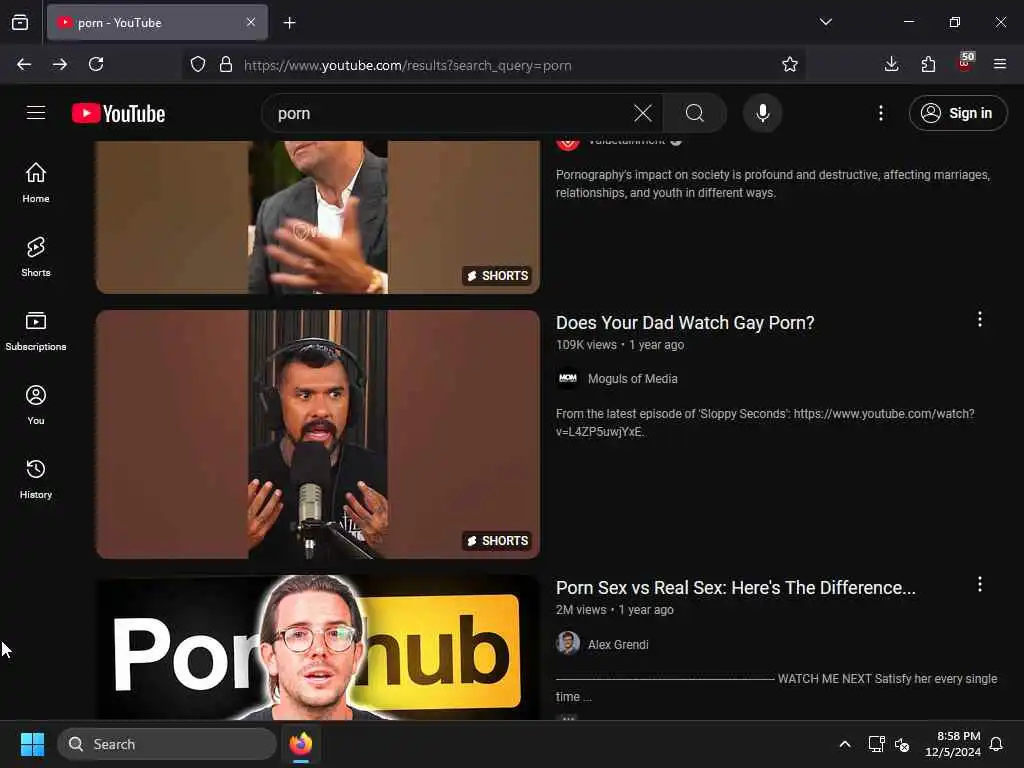This screenshot has width=1024, height=768.
Task: Open options for 'Porn Sex vs Real Sex' video
Action: [x=979, y=584]
